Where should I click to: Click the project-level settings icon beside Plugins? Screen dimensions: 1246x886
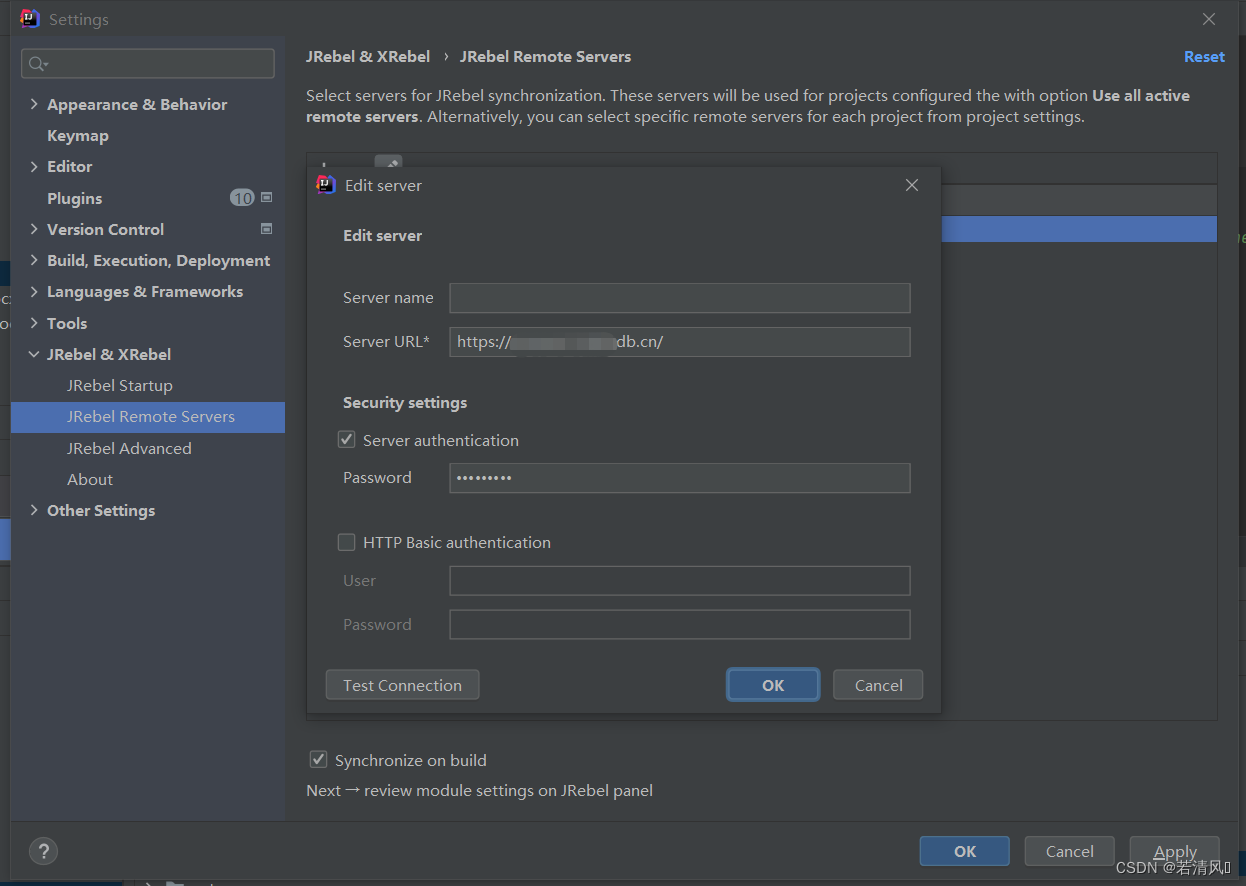267,198
